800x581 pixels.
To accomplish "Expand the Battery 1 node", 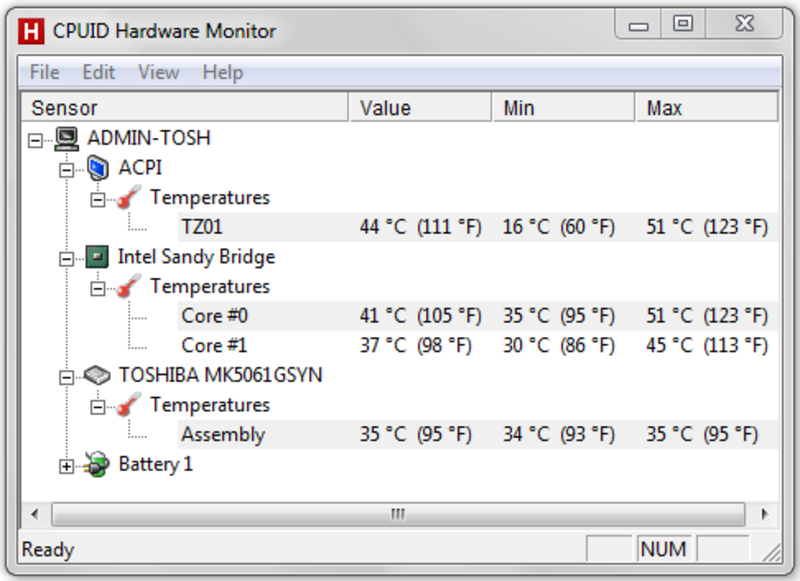I will point(66,466).
